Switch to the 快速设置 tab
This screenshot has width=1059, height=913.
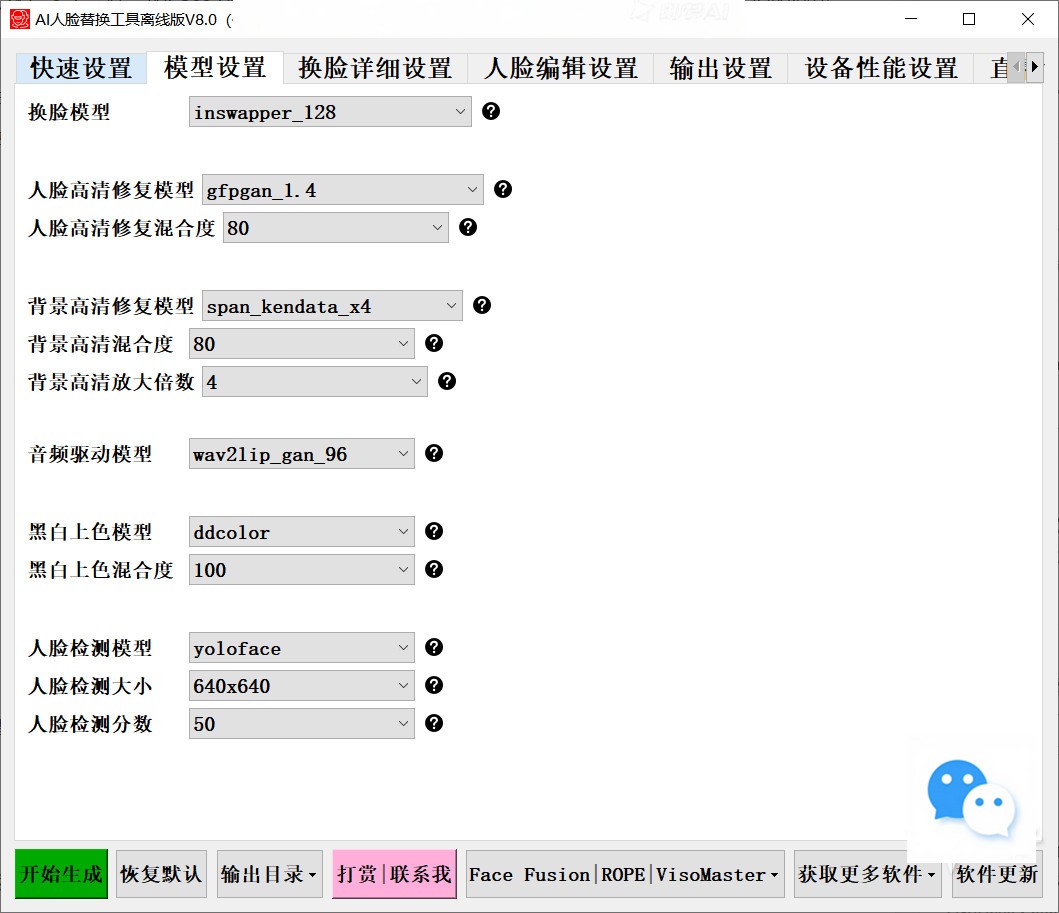pos(80,68)
